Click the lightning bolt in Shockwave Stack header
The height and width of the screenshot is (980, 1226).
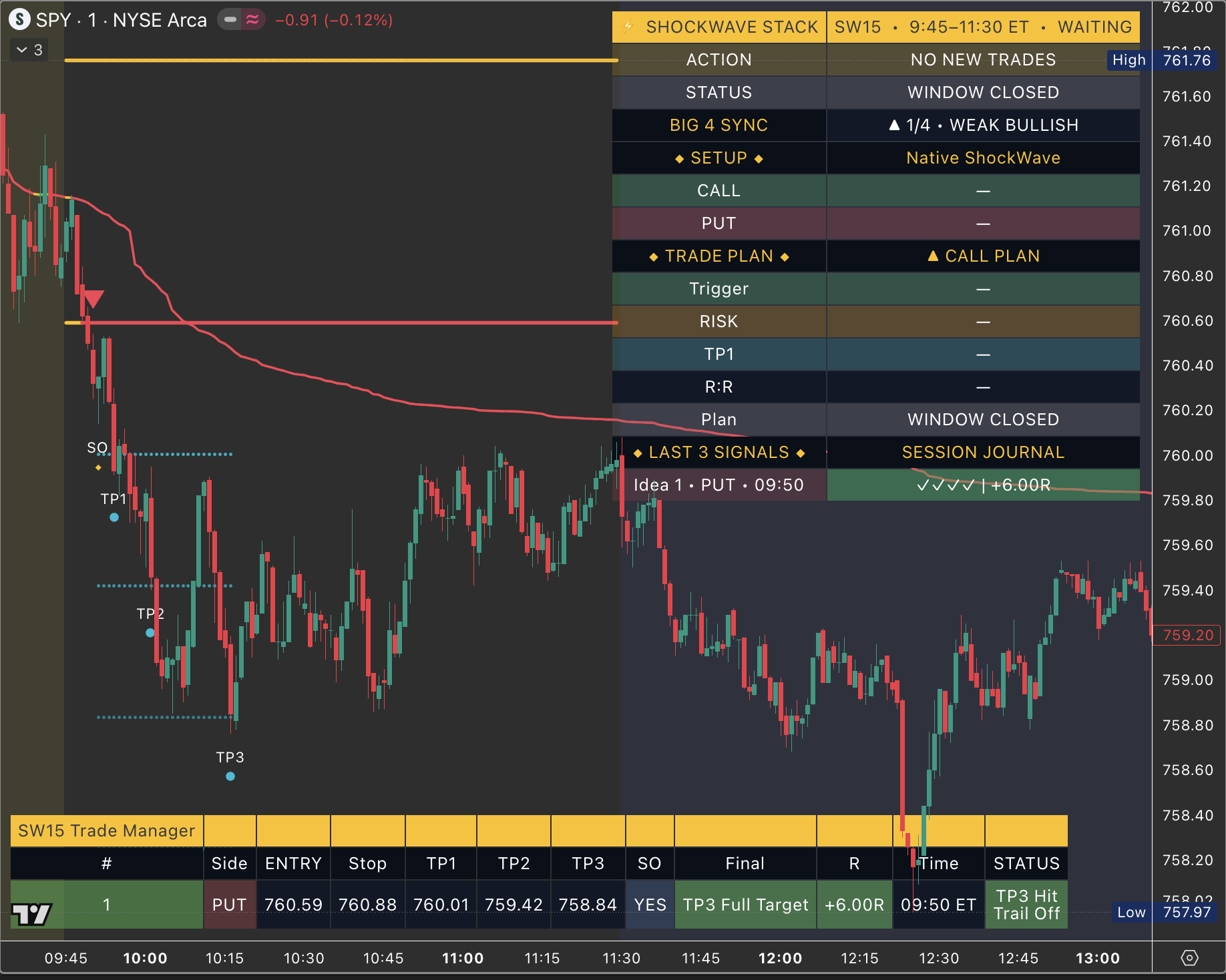(628, 27)
